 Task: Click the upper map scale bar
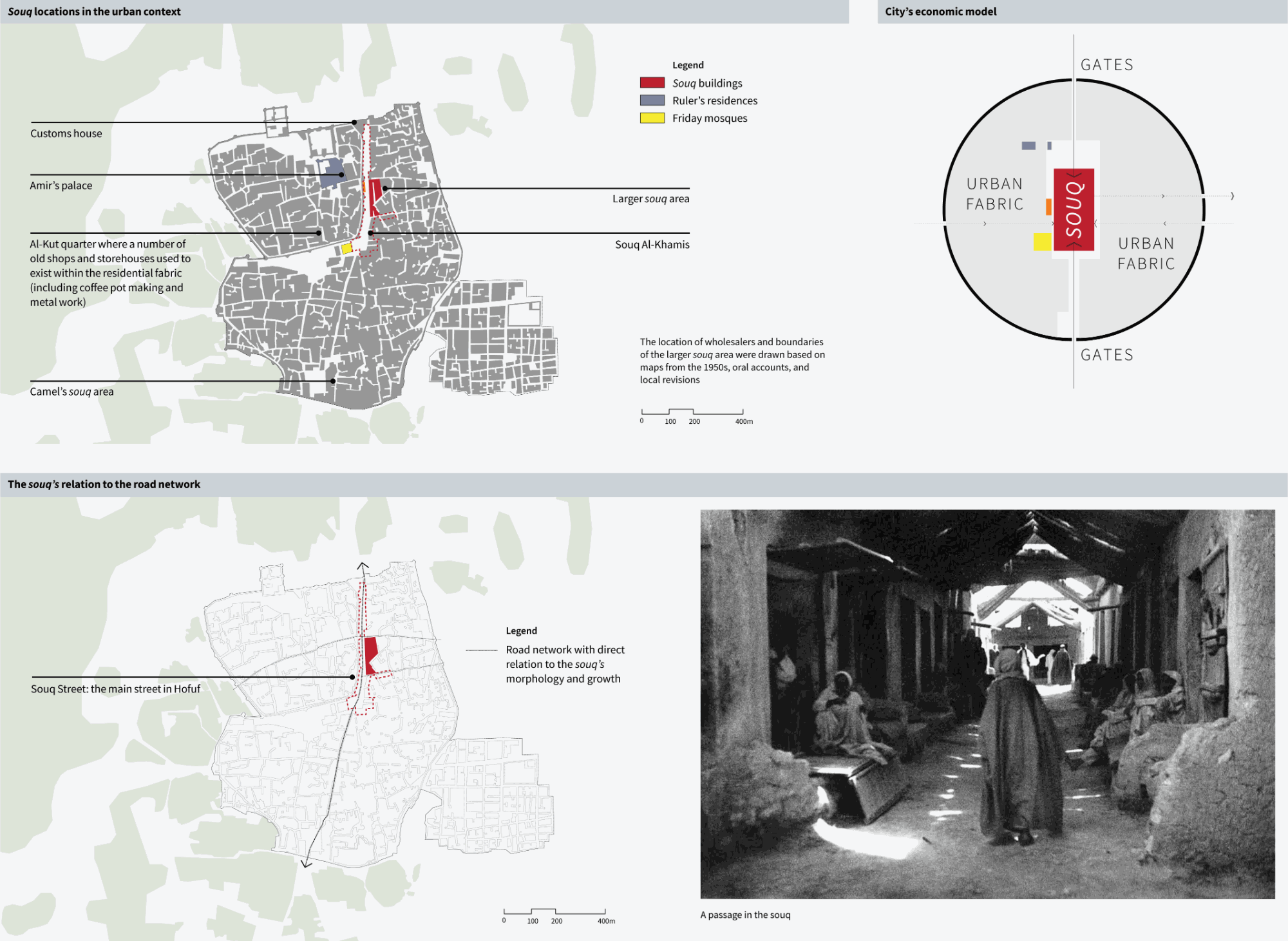692,412
